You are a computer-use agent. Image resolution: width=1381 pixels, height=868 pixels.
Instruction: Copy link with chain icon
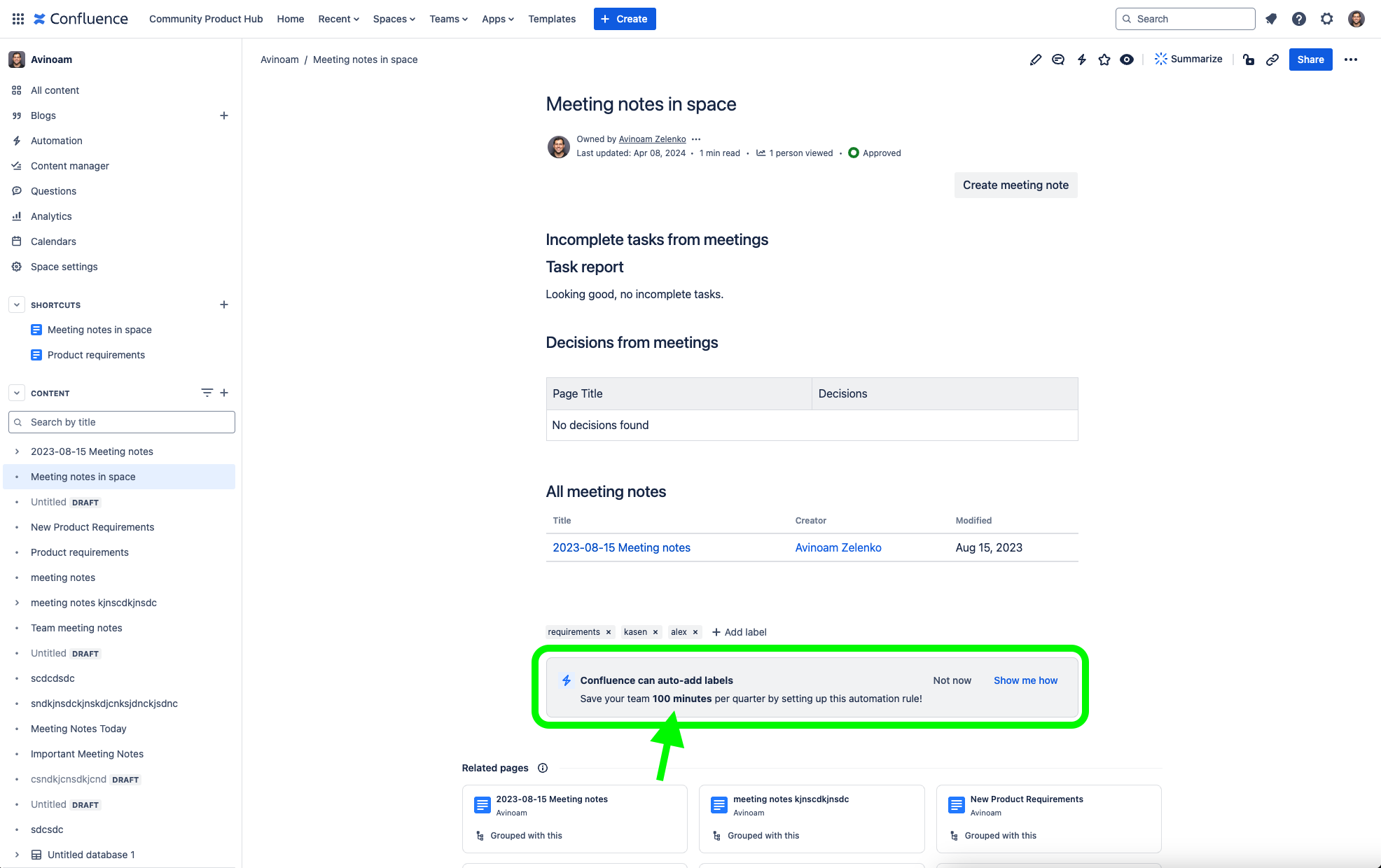click(1272, 59)
